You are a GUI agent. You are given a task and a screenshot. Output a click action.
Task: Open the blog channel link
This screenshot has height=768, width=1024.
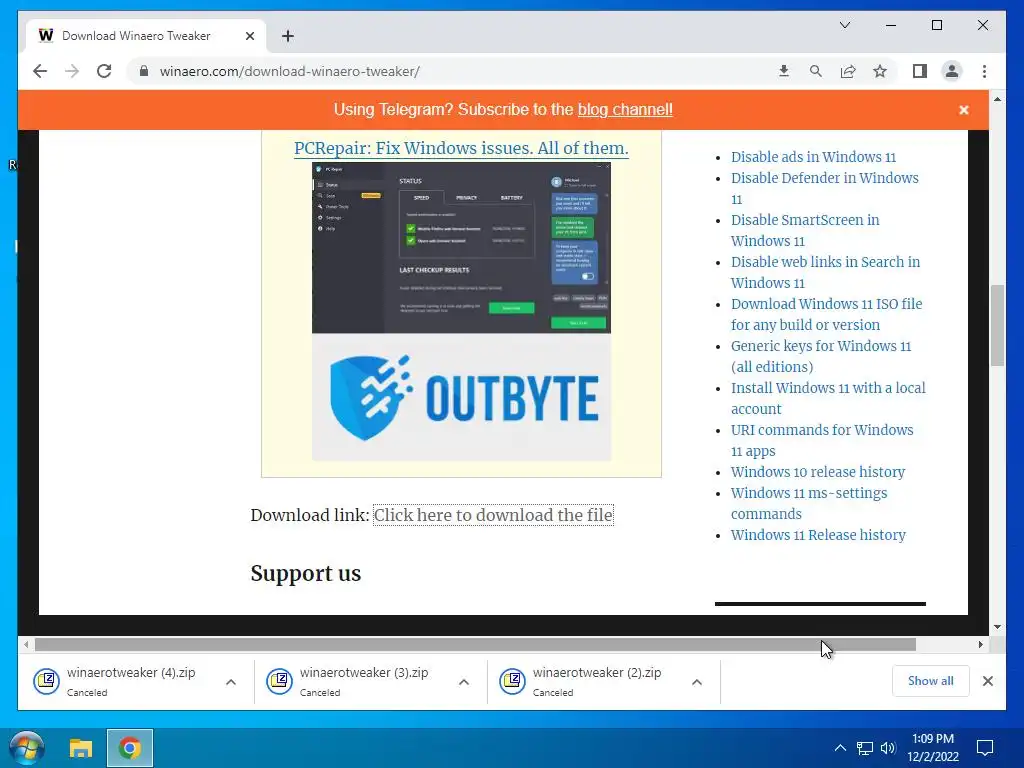[x=625, y=109]
